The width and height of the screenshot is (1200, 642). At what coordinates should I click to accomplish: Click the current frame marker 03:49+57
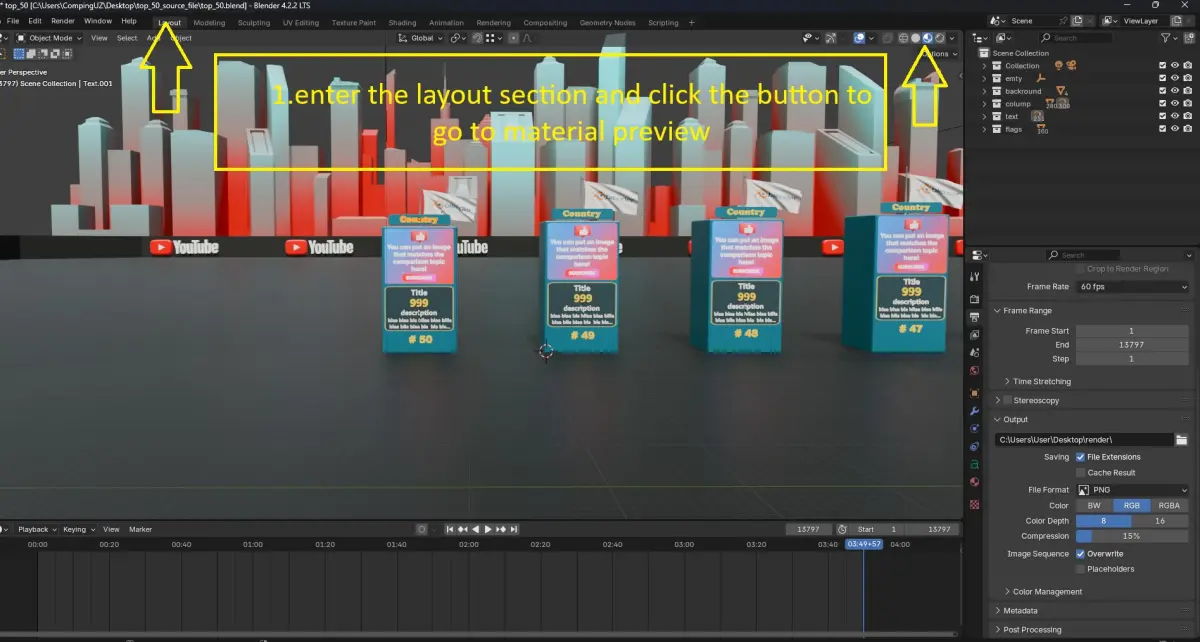tap(864, 544)
